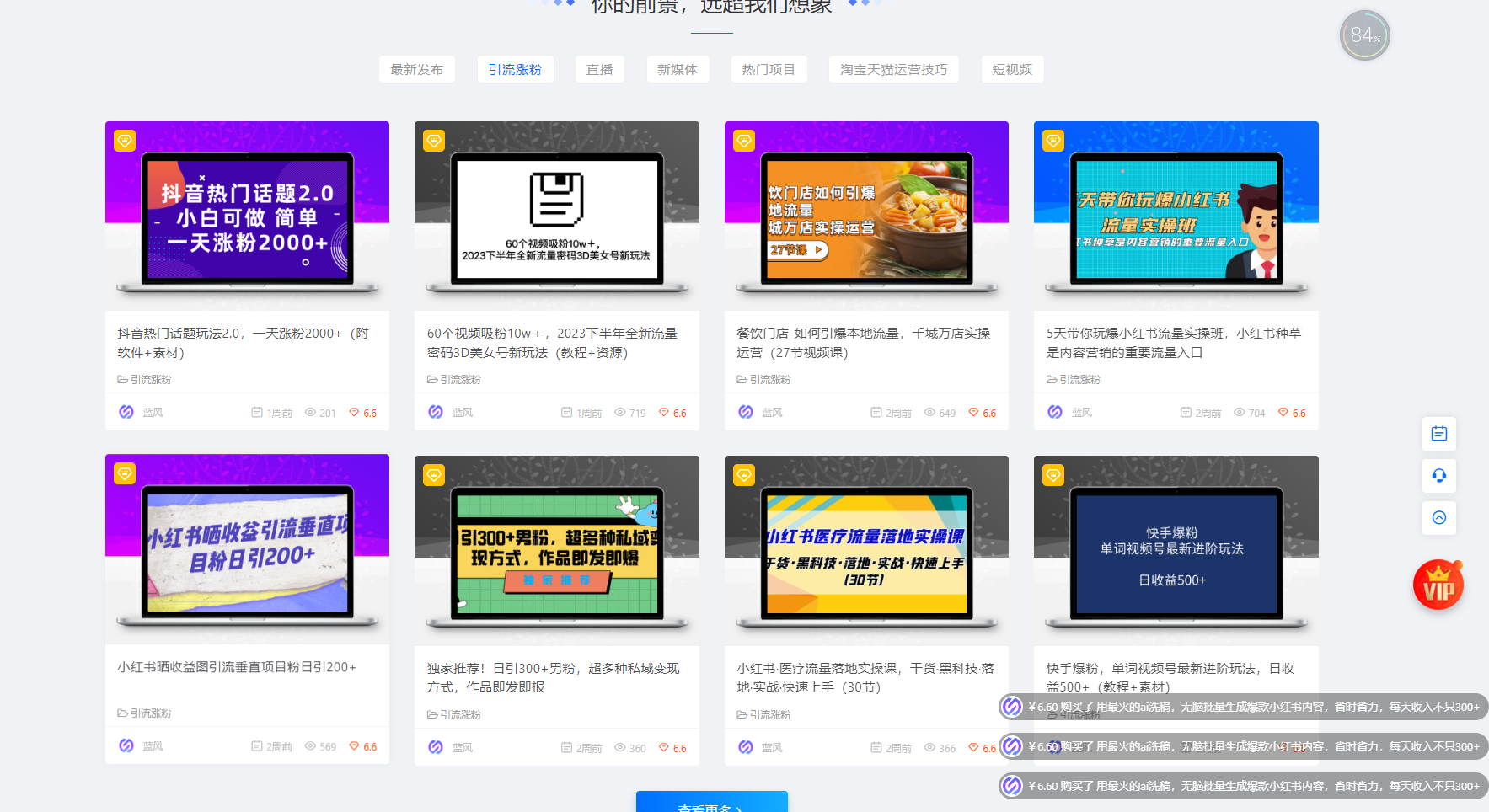Click 蓝风 author avatar on 小红书医疗流量 card
Screen dimensions: 1489x812
746,747
